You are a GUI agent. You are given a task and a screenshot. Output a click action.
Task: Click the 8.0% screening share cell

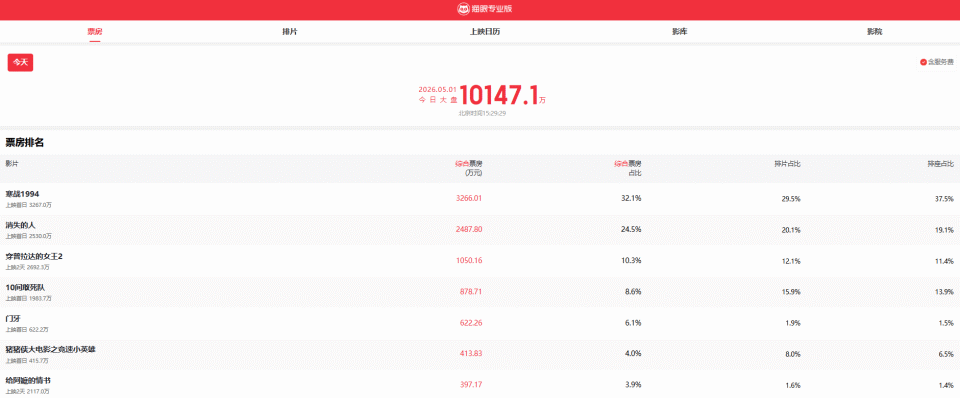tap(793, 354)
